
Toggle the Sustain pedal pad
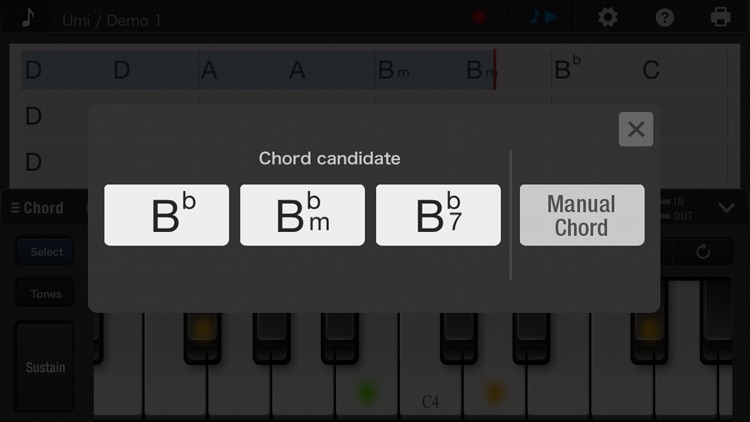click(45, 367)
